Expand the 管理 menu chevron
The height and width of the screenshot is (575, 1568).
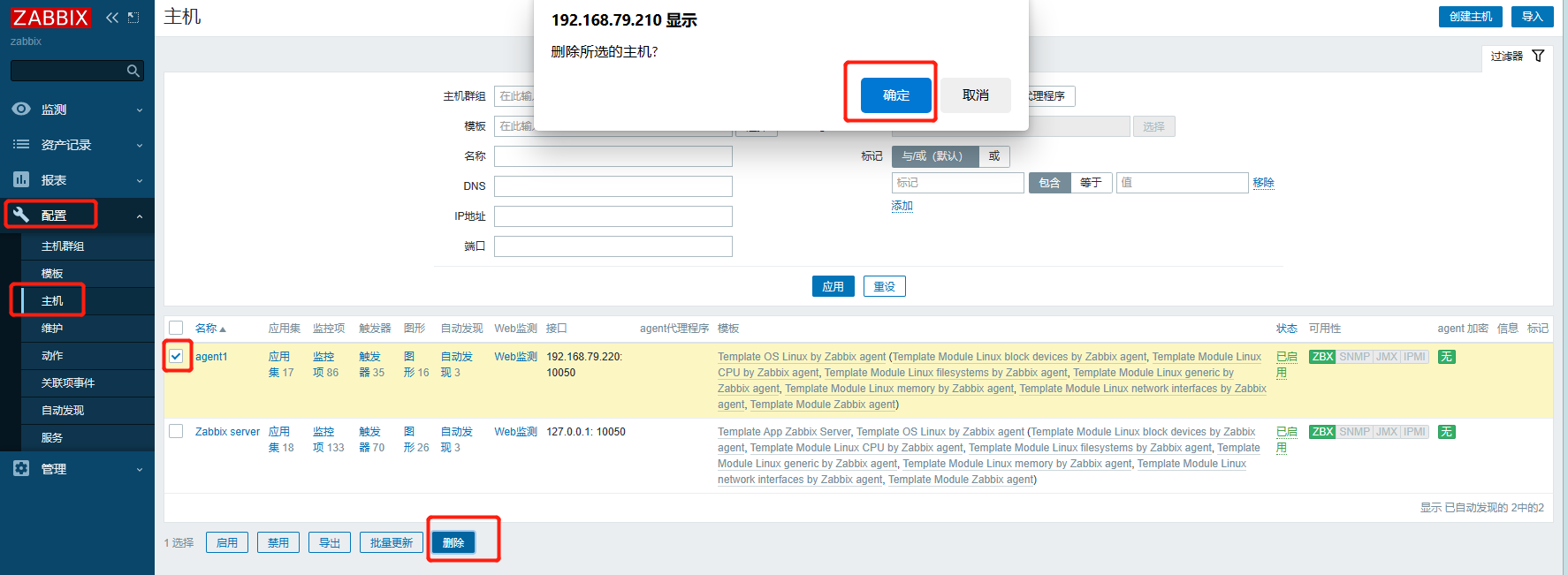[140, 470]
